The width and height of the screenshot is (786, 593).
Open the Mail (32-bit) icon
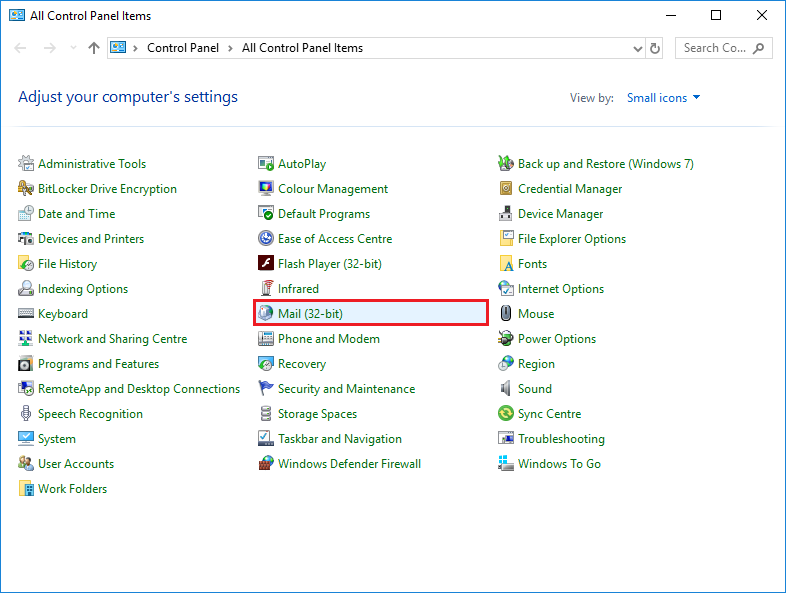pos(266,314)
